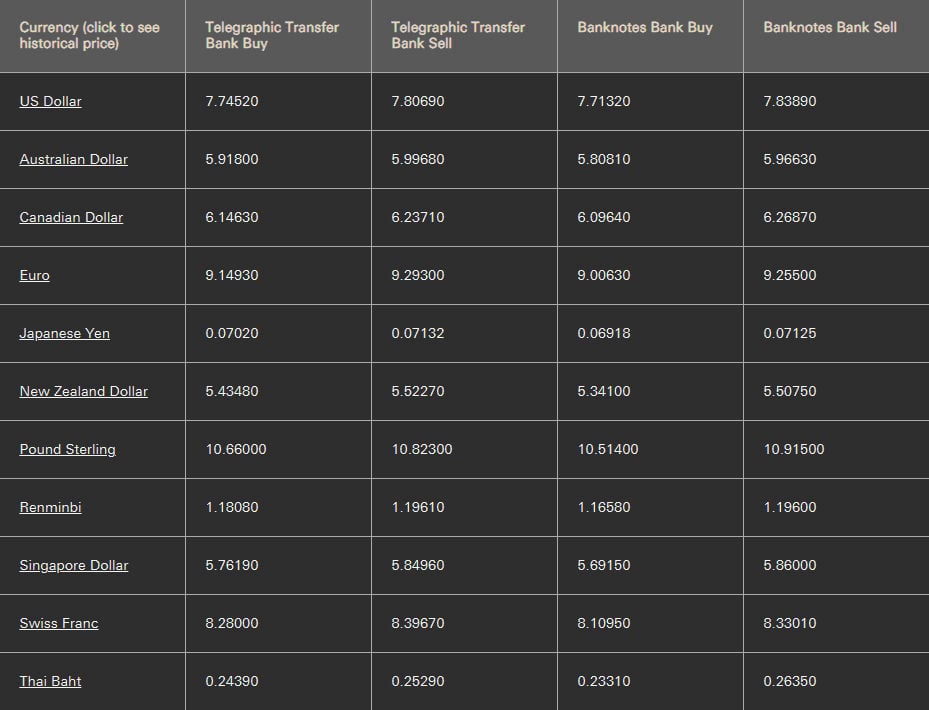The width and height of the screenshot is (929, 710).
Task: Open the Japanese Yen link
Action: pos(64,333)
